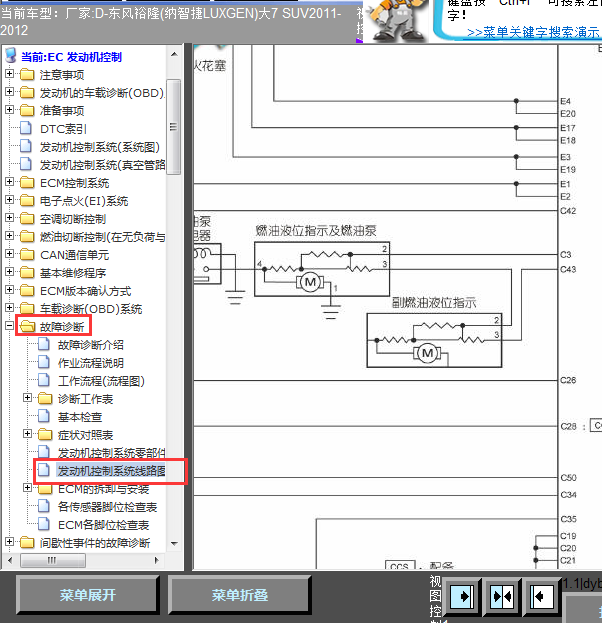This screenshot has width=602, height=623.
Task: Expand the 诊断工作表 subfolder
Action: 27,398
